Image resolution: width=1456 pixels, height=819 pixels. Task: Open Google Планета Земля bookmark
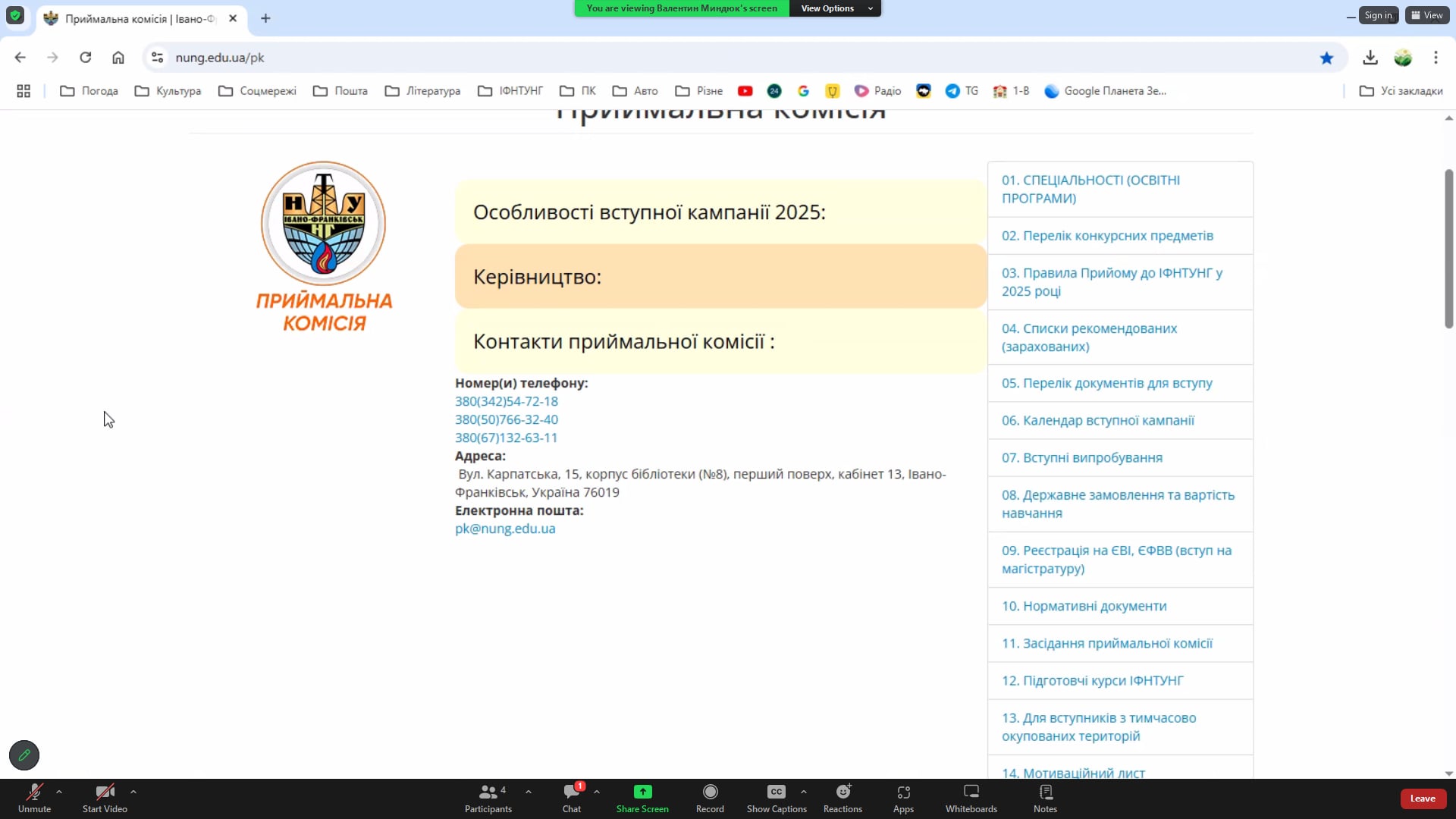tap(1106, 91)
